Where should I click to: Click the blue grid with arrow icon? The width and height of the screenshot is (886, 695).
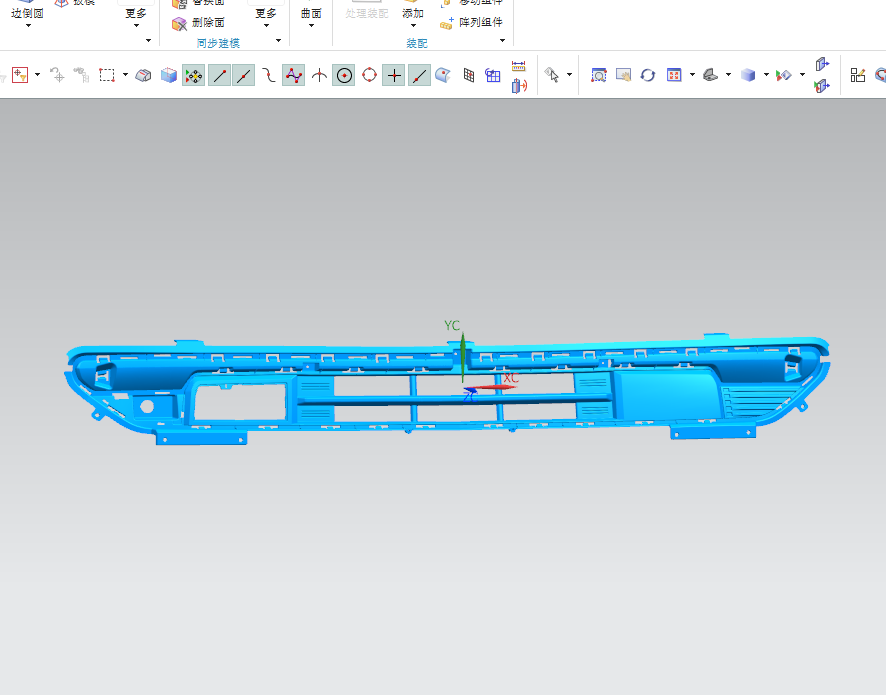pyautogui.click(x=493, y=75)
